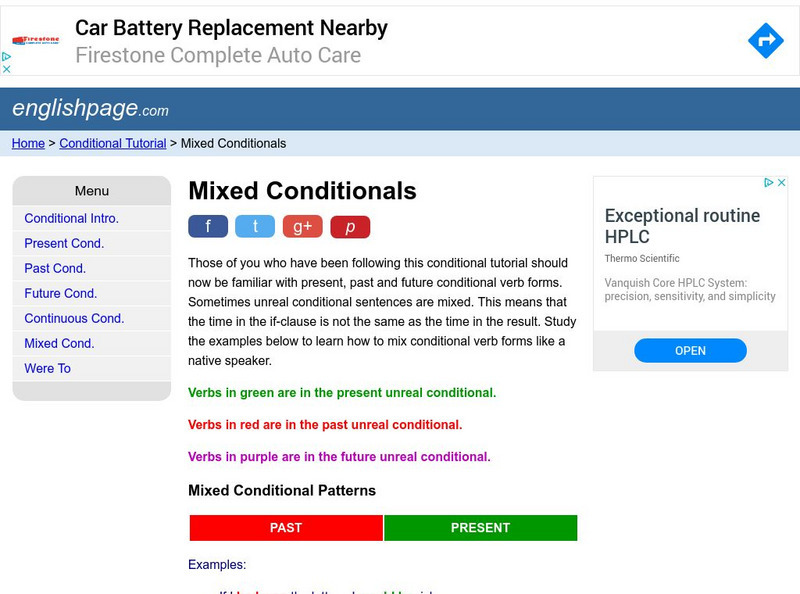This screenshot has width=800, height=594.
Task: Click the englishpage.com site logo
Action: (x=90, y=109)
